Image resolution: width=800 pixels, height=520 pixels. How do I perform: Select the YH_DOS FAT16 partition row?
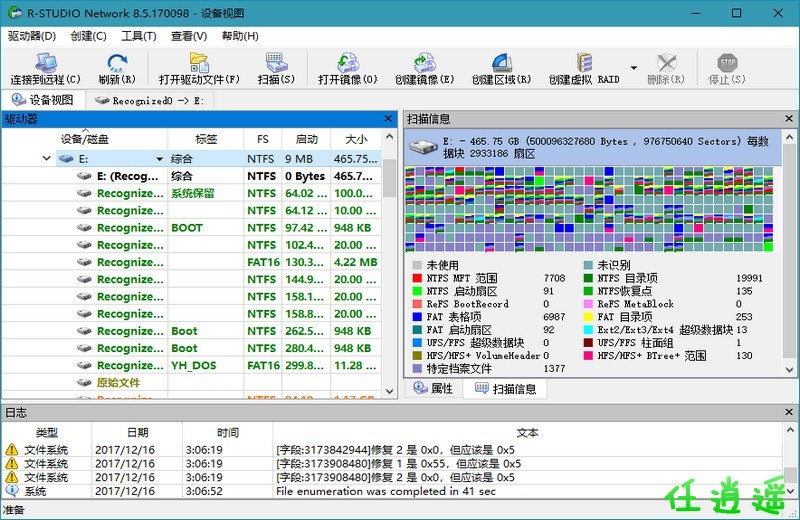click(192, 365)
